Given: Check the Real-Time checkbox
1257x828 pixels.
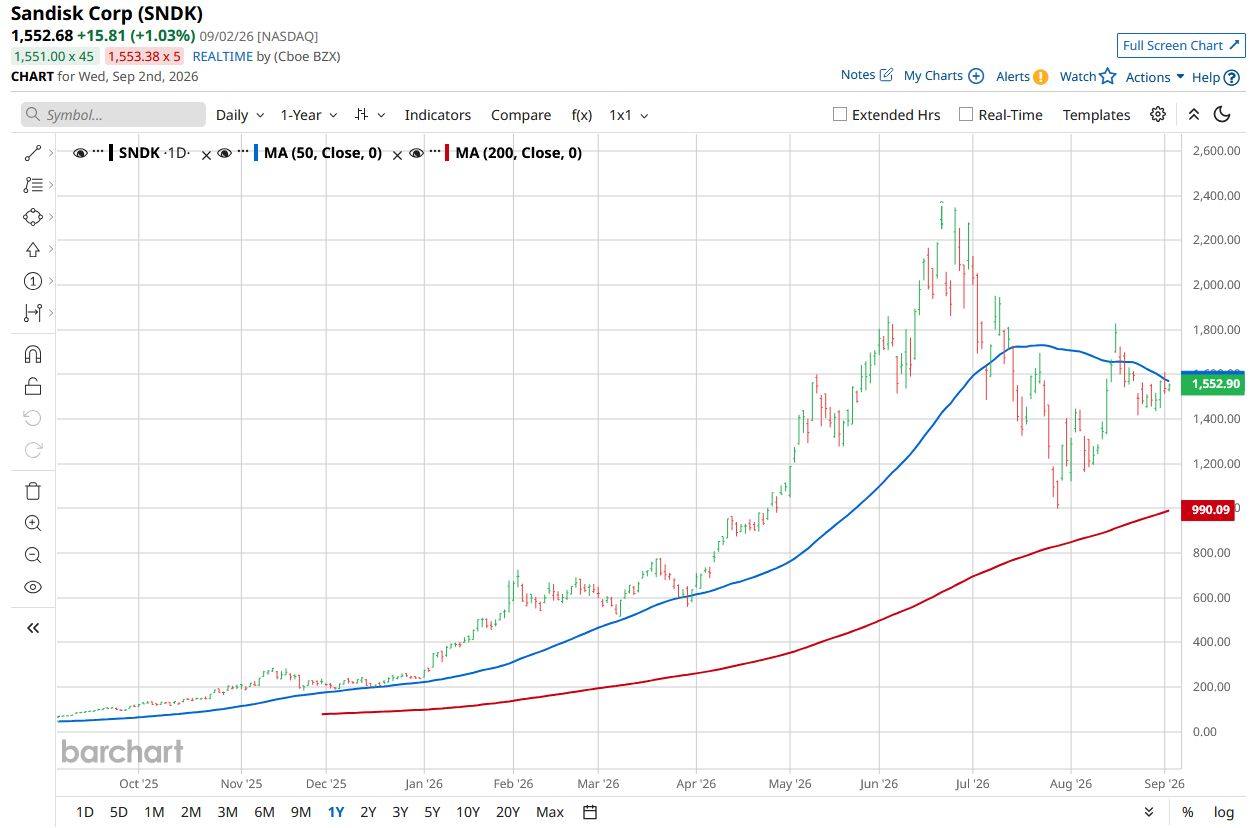Looking at the screenshot, I should [966, 115].
